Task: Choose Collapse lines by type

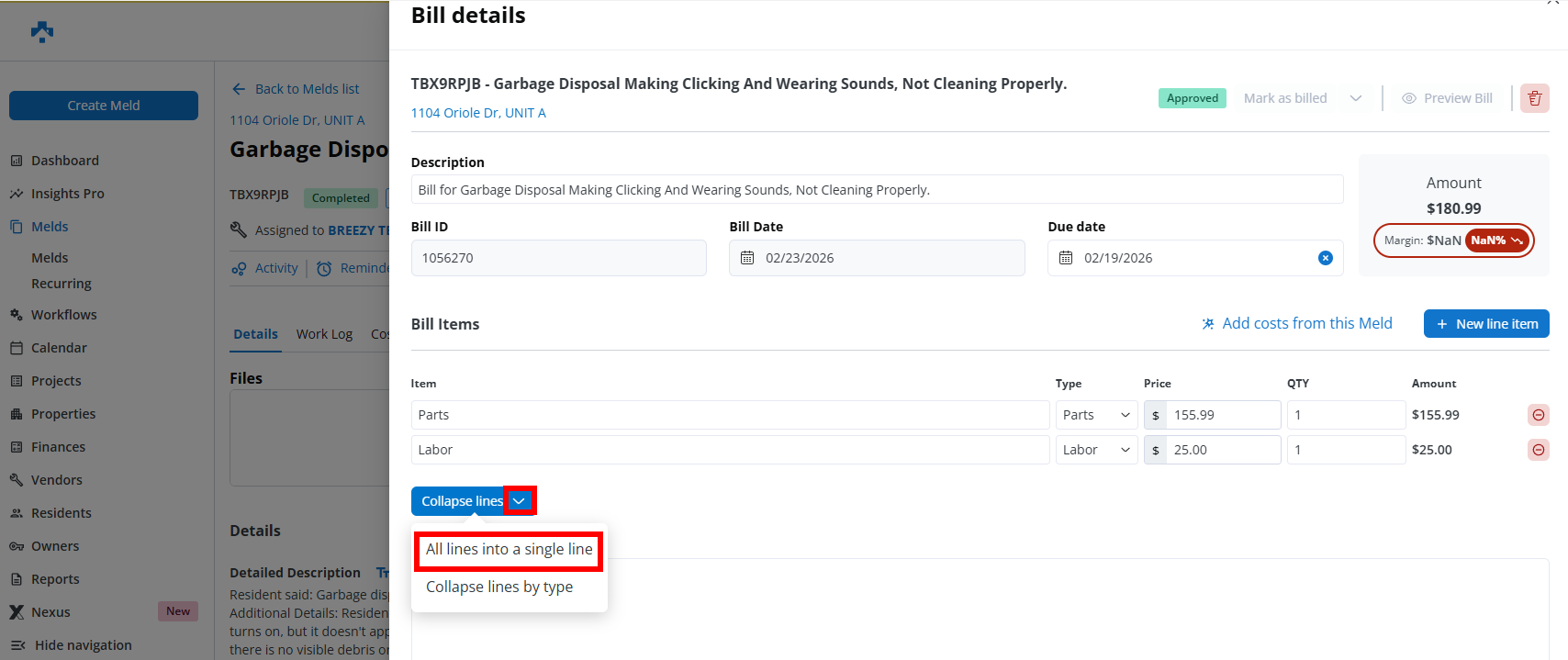Action: (x=499, y=587)
